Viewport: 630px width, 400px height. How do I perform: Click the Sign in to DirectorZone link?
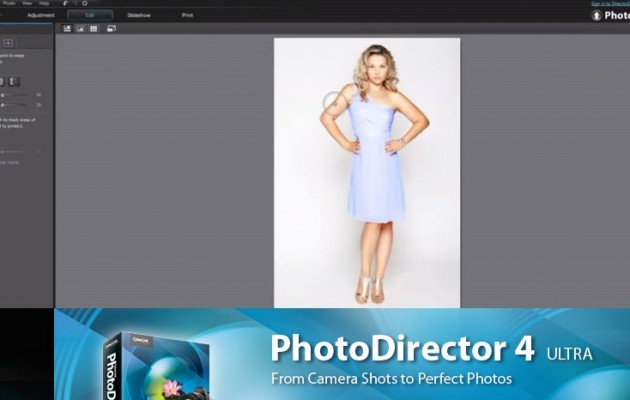click(611, 4)
